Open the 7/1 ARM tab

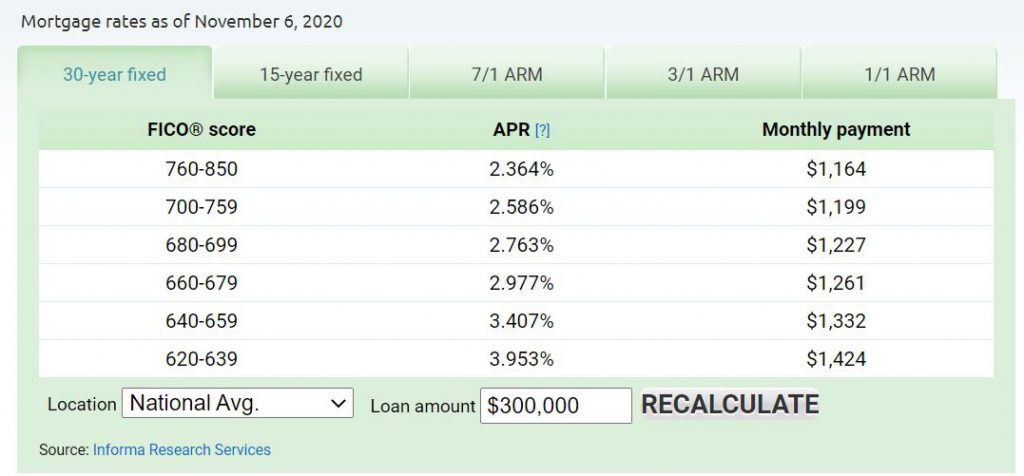507,75
